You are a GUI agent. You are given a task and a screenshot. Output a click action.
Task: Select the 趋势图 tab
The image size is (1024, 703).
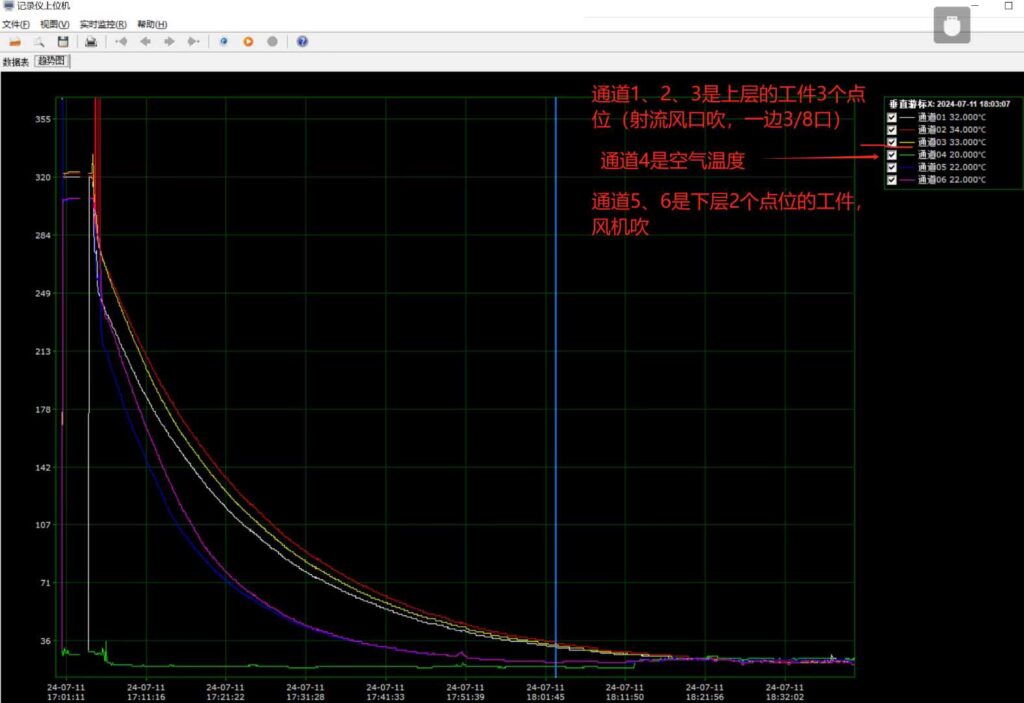point(51,62)
